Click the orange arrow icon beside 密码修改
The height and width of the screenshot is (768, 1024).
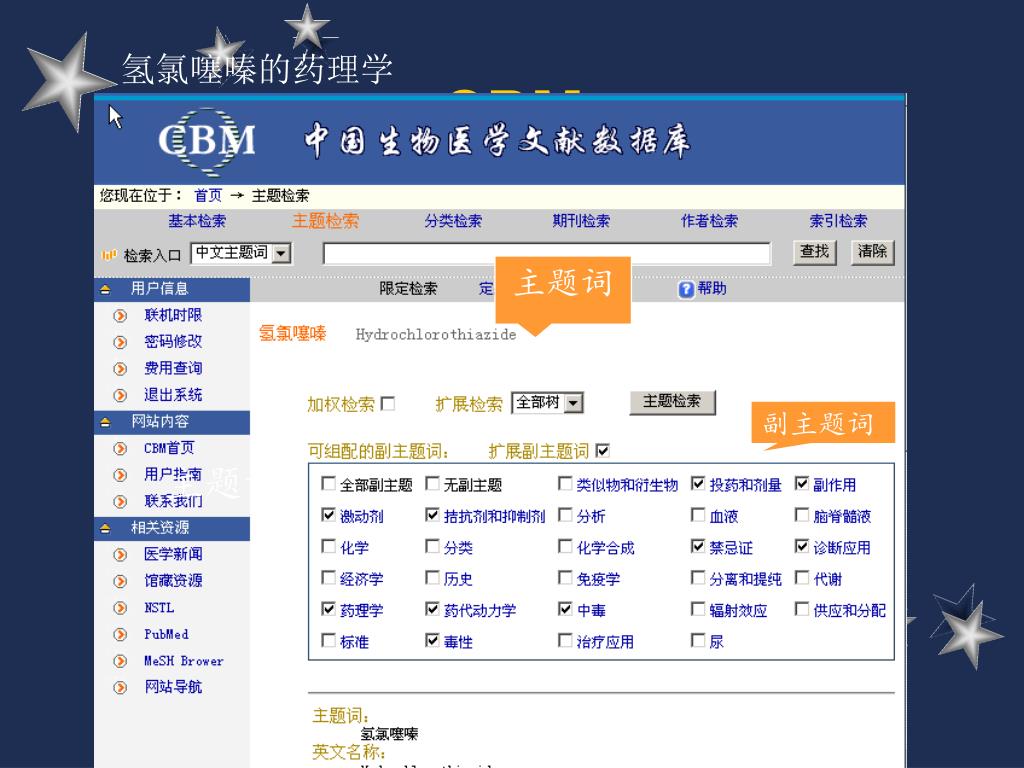[x=120, y=342]
